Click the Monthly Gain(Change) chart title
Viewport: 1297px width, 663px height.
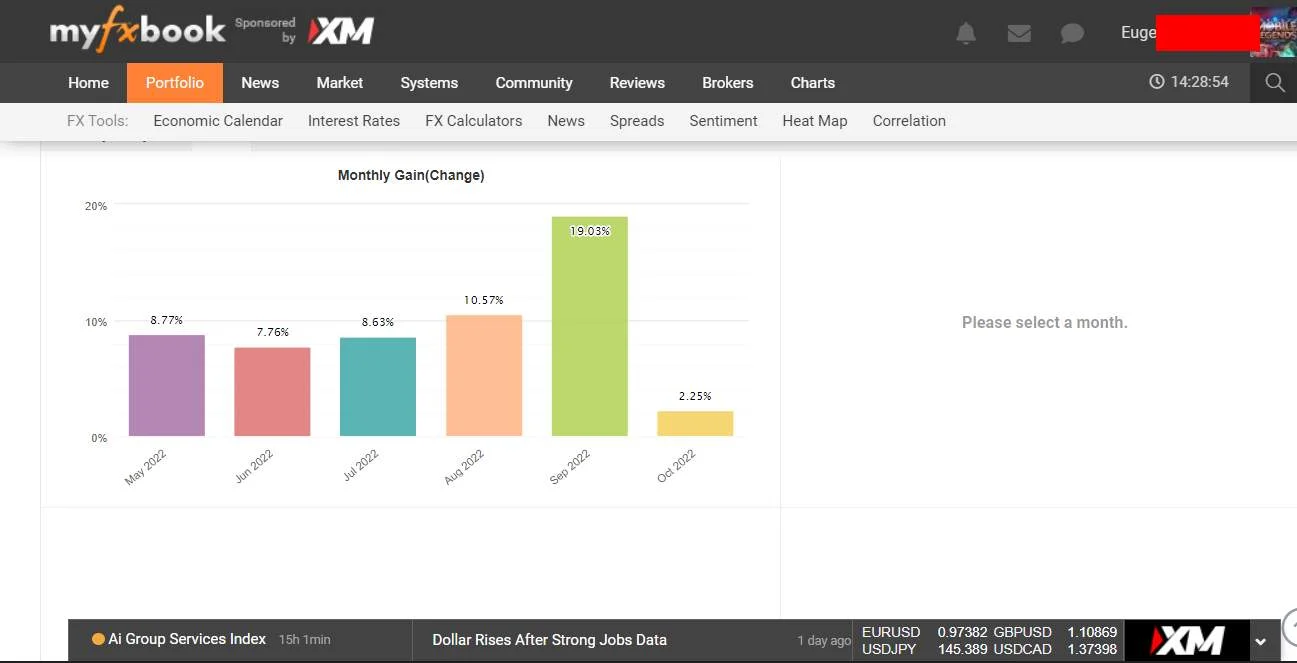(x=411, y=175)
